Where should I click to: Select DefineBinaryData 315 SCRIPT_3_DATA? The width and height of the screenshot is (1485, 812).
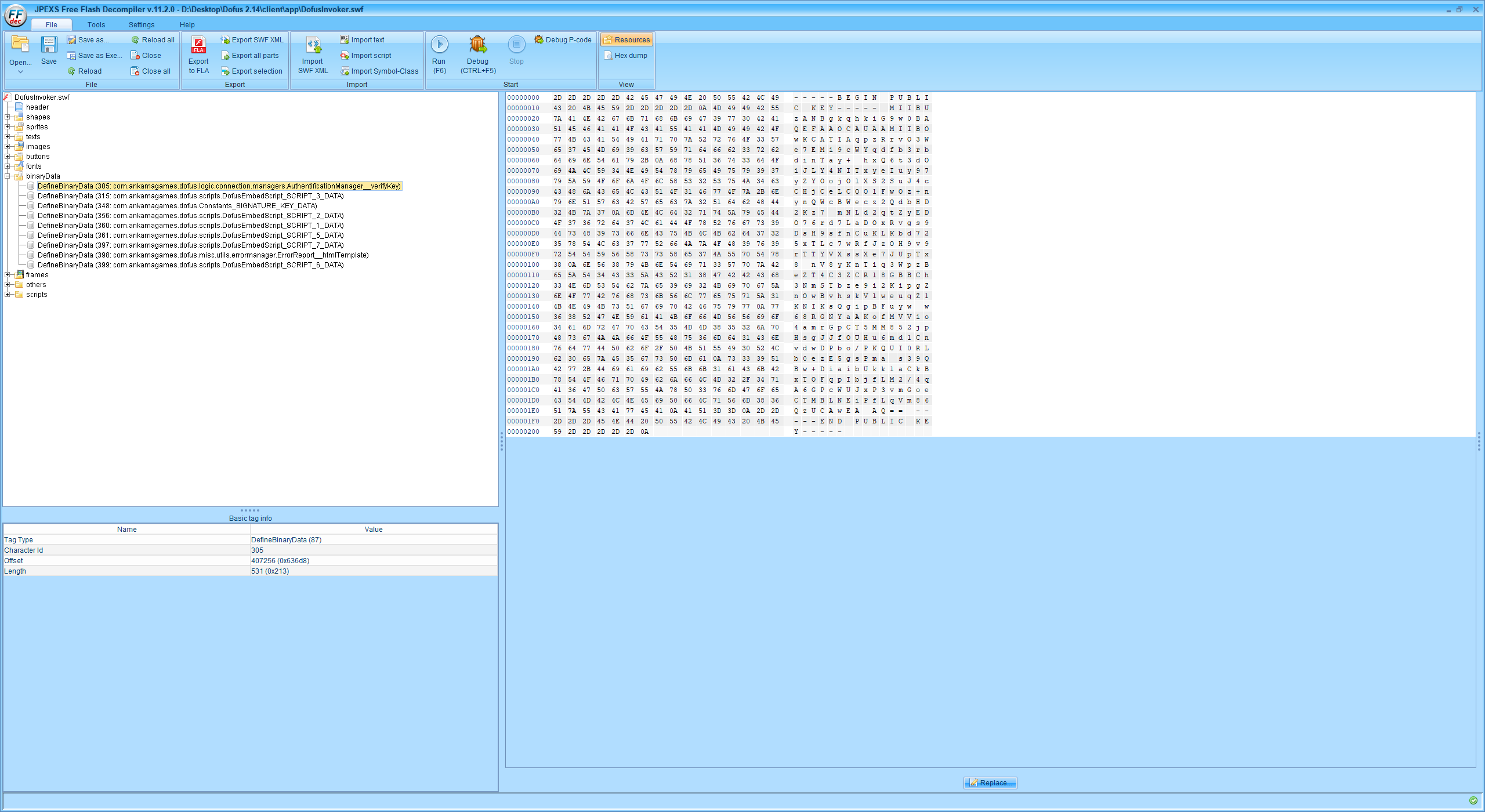tap(190, 196)
